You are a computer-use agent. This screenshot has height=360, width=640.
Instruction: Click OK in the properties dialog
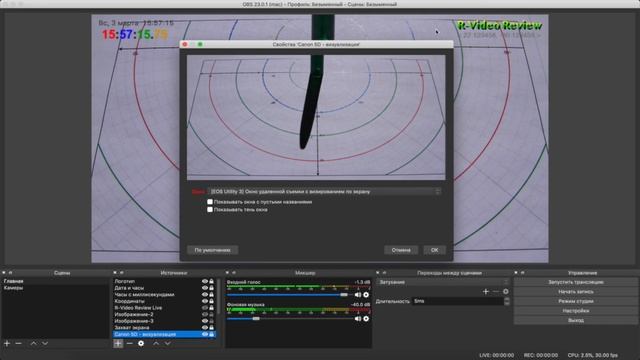click(434, 250)
